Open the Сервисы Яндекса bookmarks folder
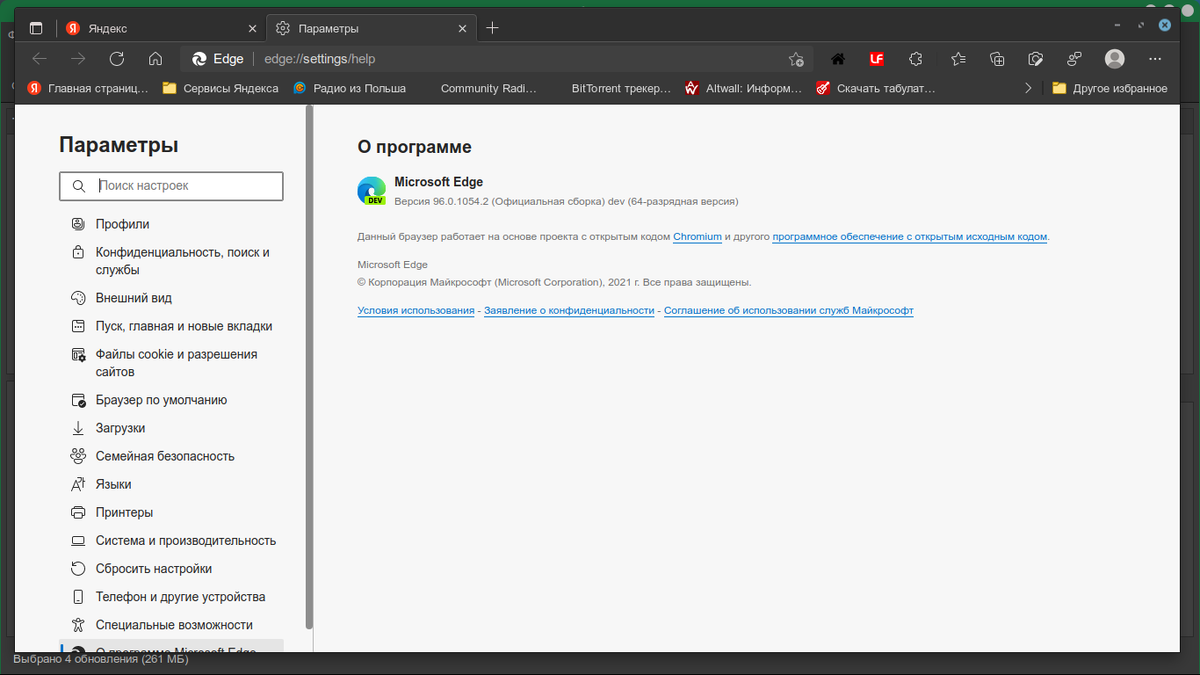Screen dimensions: 1200x675 point(220,88)
